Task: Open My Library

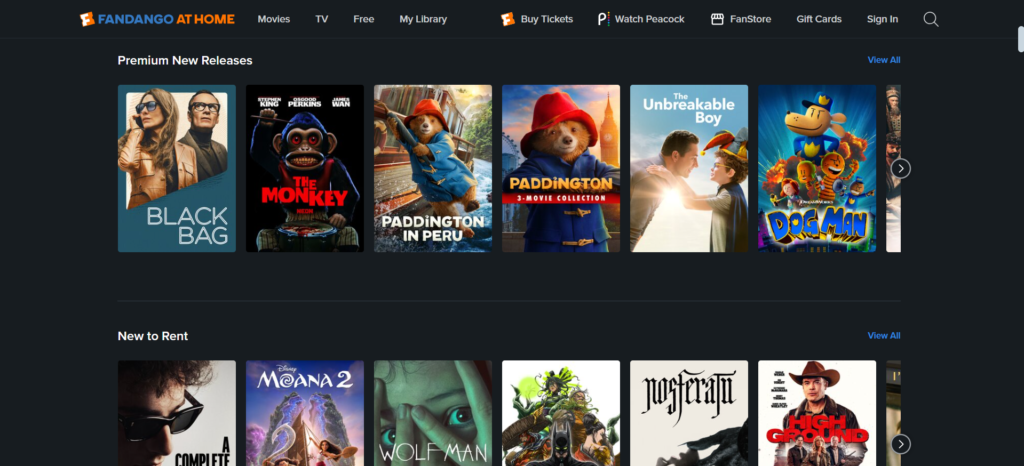Action: 423,19
